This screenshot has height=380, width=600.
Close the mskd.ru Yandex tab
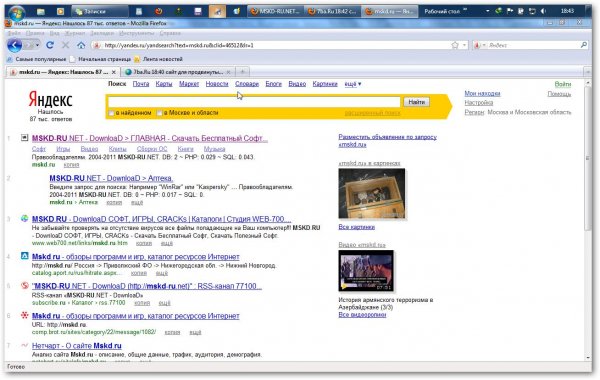114,72
